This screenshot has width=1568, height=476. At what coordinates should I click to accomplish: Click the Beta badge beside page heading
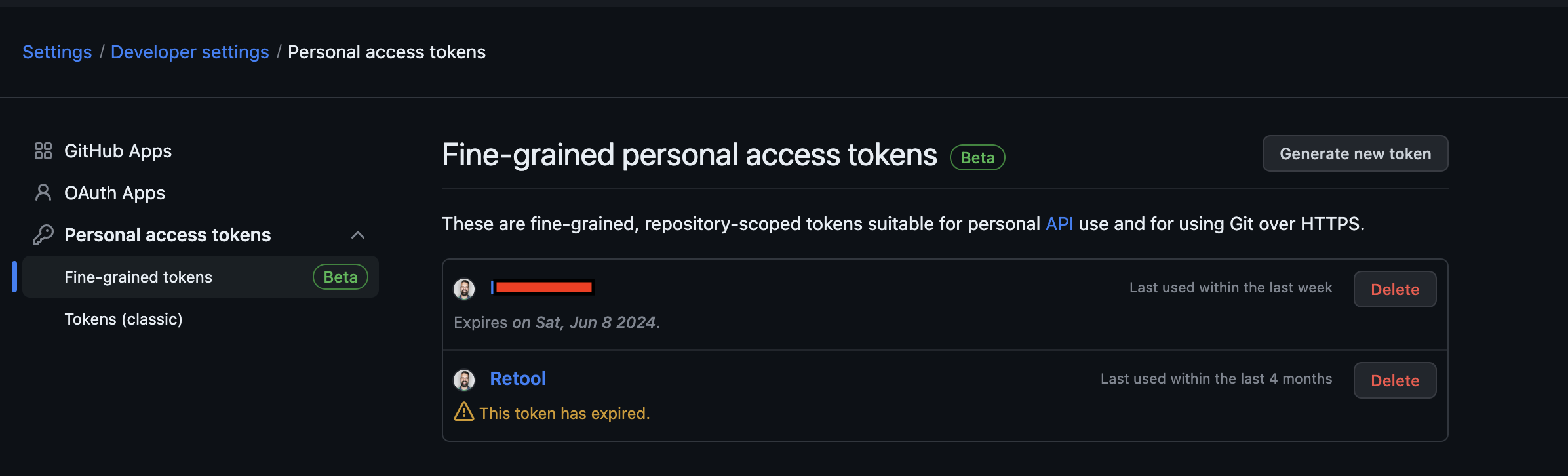(x=977, y=157)
